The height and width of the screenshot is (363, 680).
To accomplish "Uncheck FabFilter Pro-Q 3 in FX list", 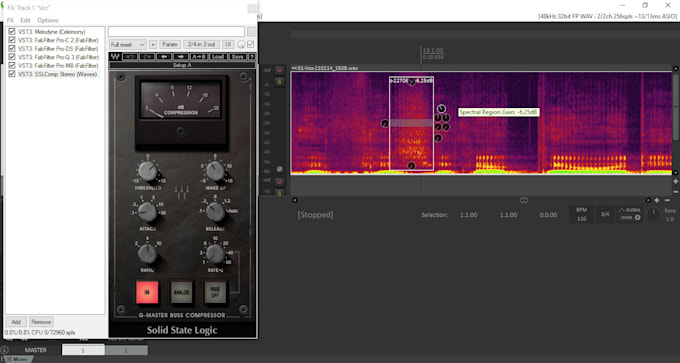I will coord(12,57).
